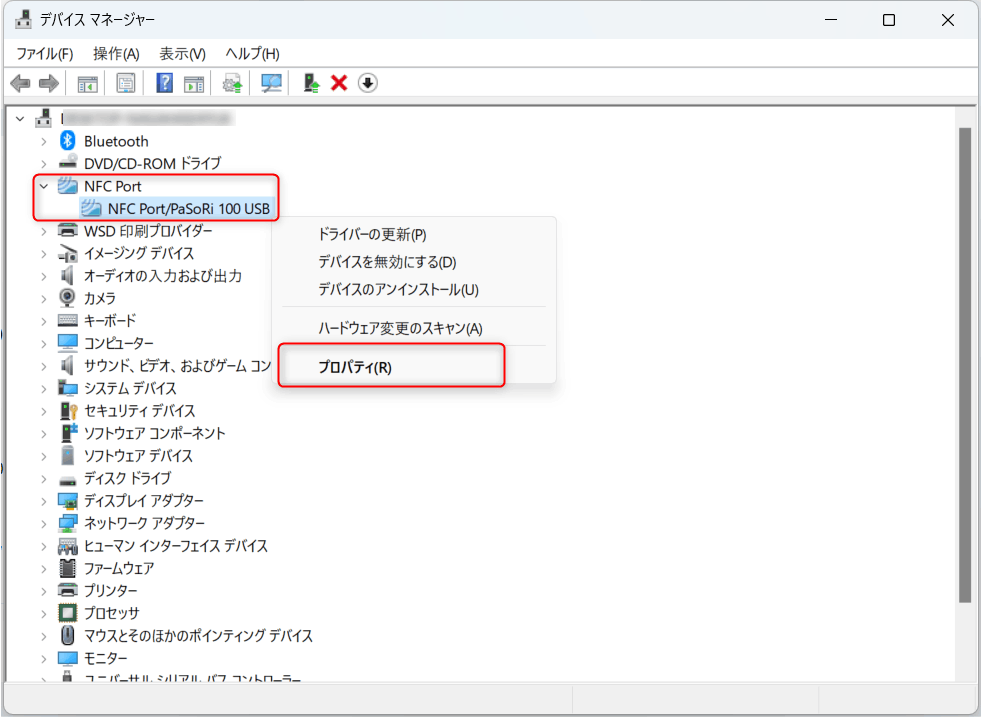Collapse the NFC Port category
Image resolution: width=983 pixels, height=718 pixels.
click(x=44, y=186)
